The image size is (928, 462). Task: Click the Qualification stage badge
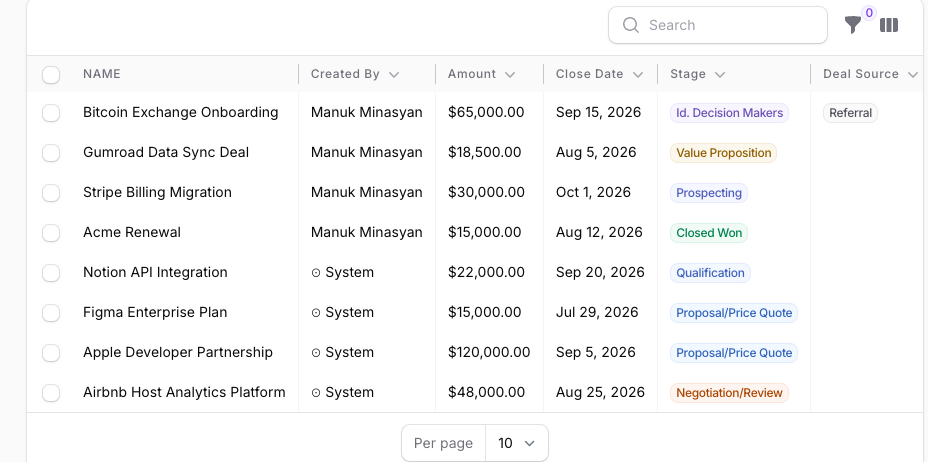[x=710, y=273]
